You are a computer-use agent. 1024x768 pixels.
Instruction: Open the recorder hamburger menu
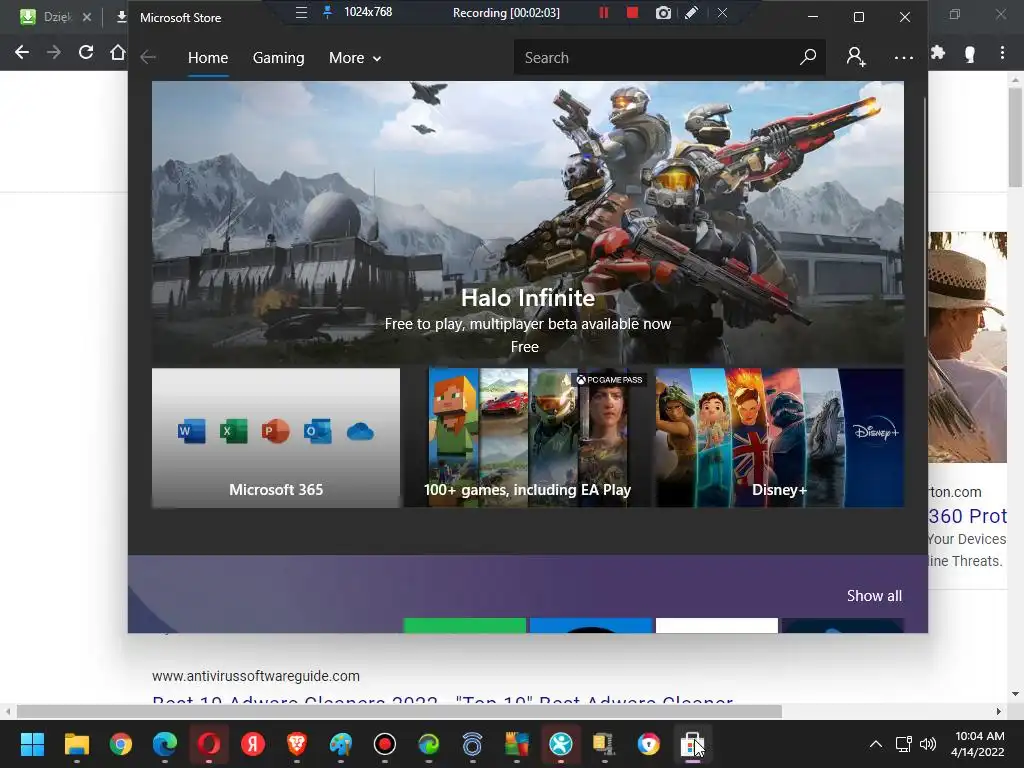tap(301, 12)
